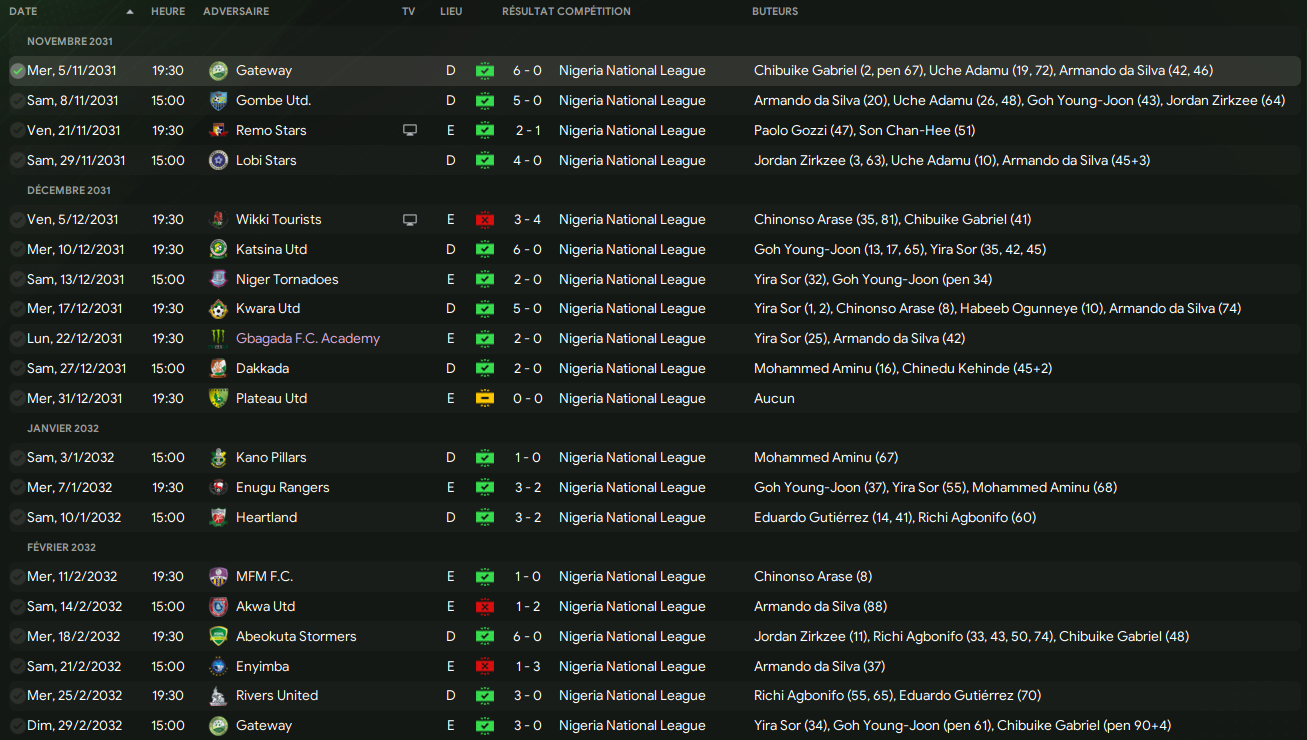Open Abeokuta Stormers club badge
Image resolution: width=1307 pixels, height=740 pixels.
pos(218,636)
